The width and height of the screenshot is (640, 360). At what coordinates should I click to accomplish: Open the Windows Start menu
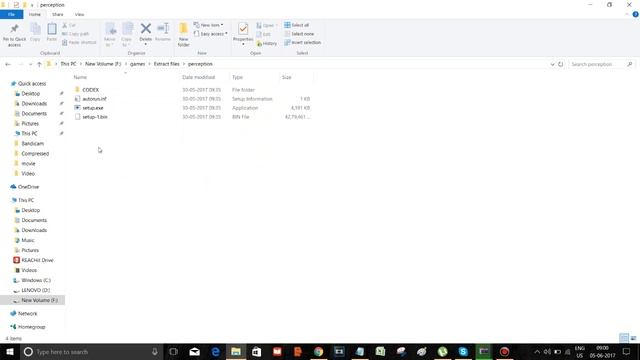(10, 351)
